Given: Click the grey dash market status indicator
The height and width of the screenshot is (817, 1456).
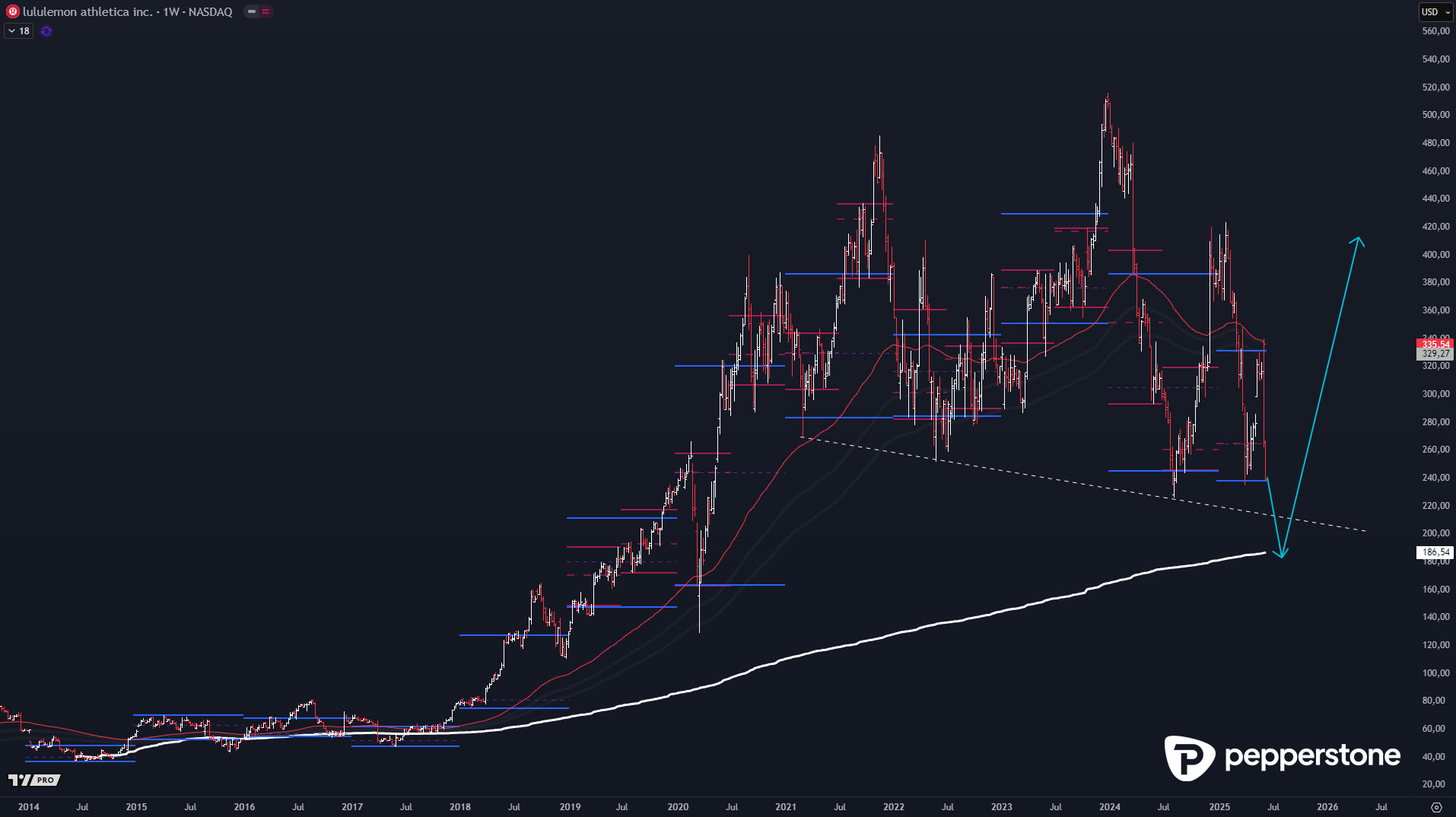Looking at the screenshot, I should (x=252, y=11).
